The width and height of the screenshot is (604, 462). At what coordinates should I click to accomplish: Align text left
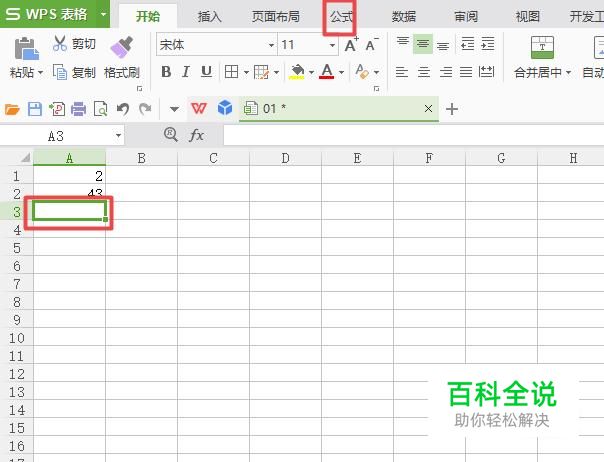402,72
